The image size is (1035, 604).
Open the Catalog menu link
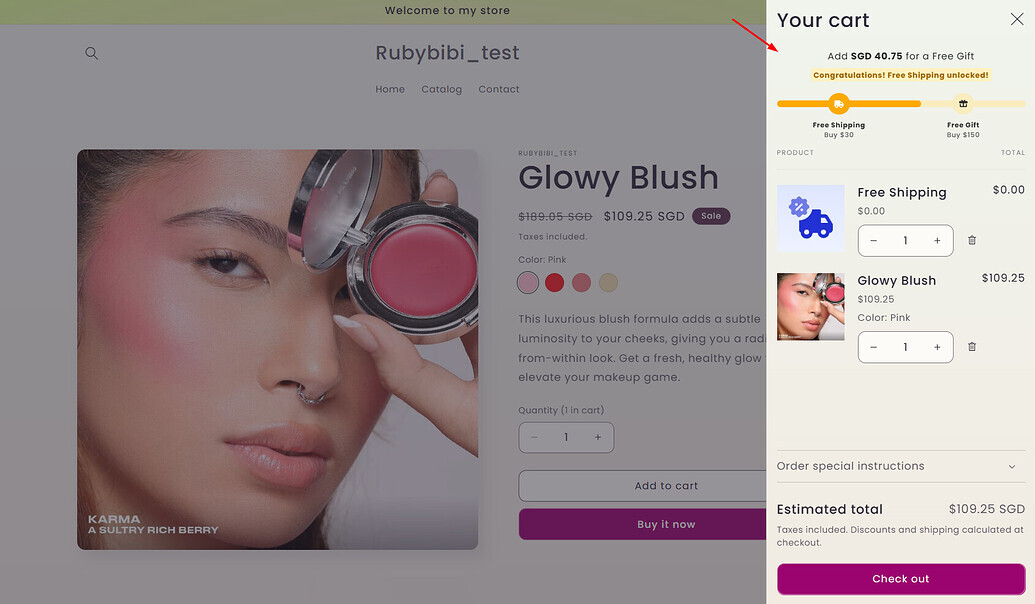(441, 89)
